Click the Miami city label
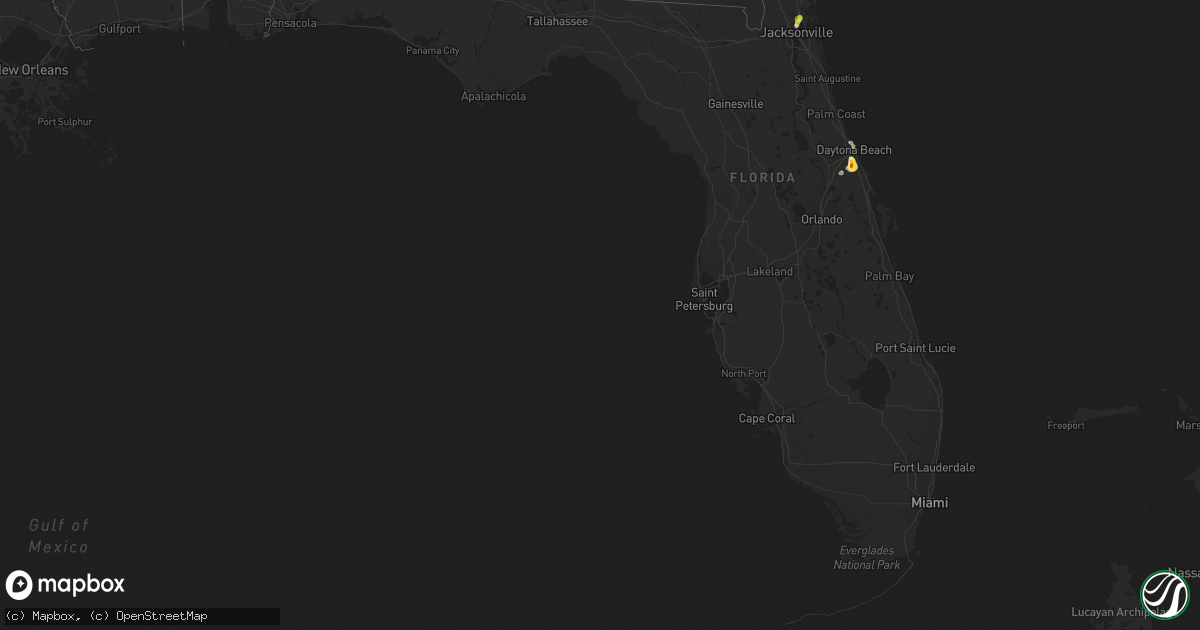Viewport: 1200px width, 630px height. click(930, 503)
